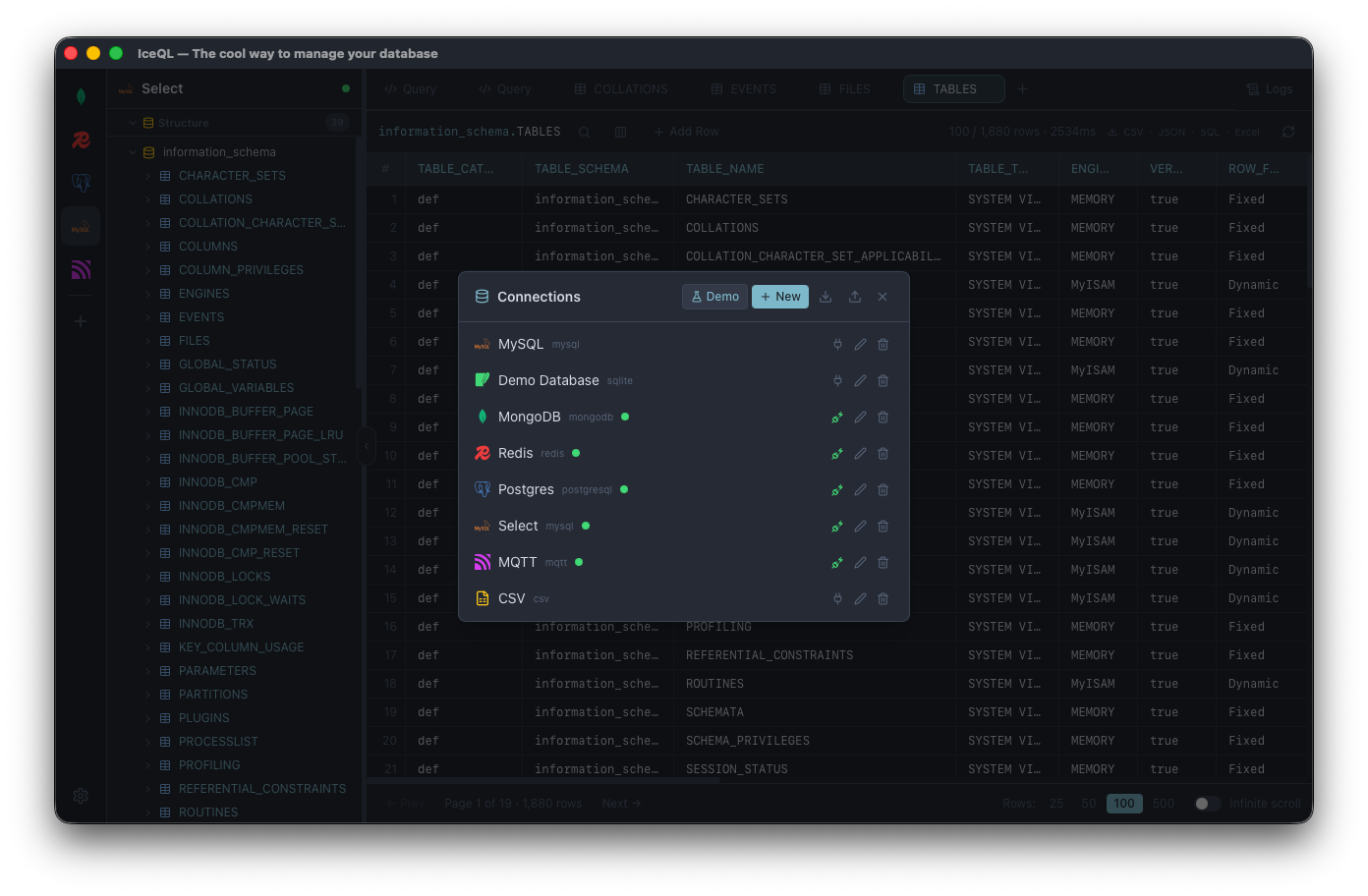
Task: Click the Demo button in Connections
Action: pyautogui.click(x=714, y=297)
